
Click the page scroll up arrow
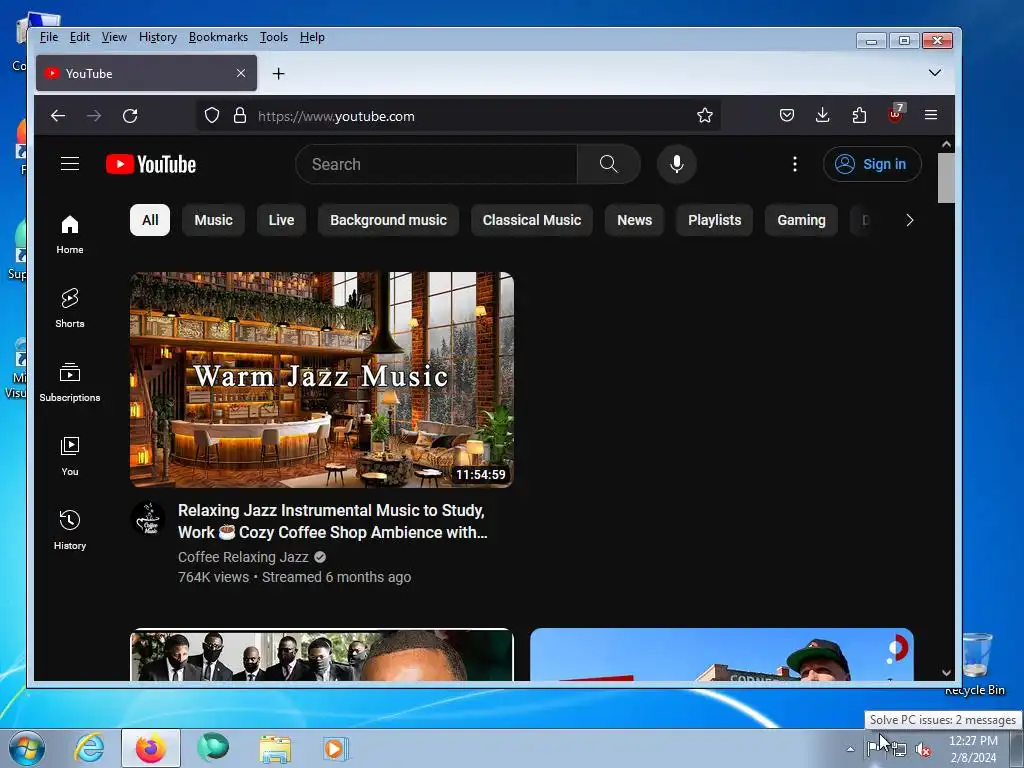(x=946, y=144)
